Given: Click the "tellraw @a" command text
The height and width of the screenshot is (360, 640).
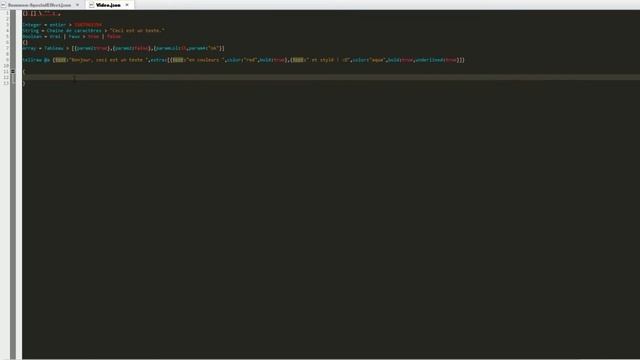Looking at the screenshot, I should coord(36,60).
